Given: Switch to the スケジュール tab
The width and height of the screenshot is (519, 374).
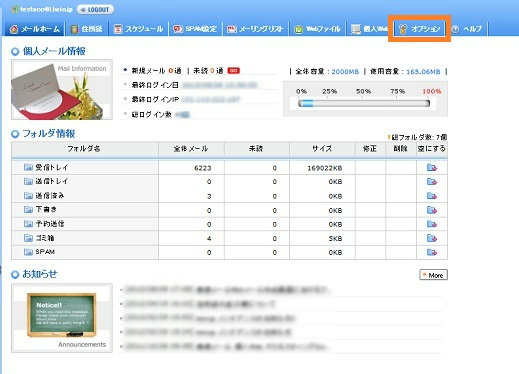Looking at the screenshot, I should tap(139, 29).
